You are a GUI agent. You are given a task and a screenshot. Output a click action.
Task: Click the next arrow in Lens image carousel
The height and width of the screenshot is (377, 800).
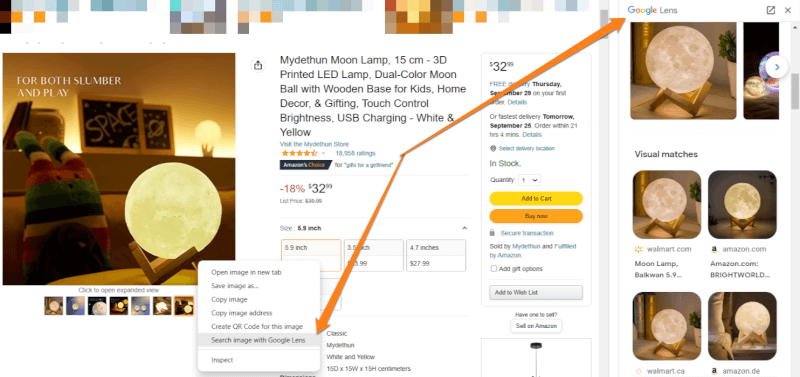(777, 67)
